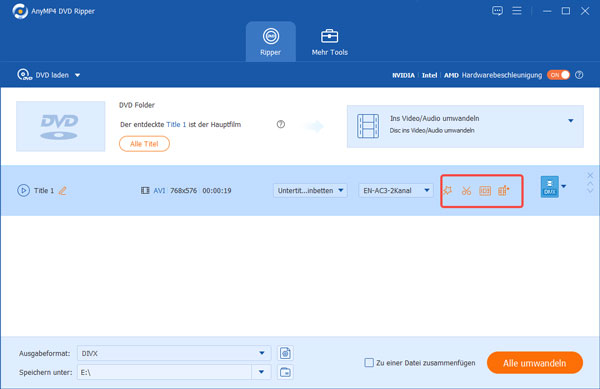Maximize the AnyMP4 DVD Ripper window
Image resolution: width=600 pixels, height=389 pixels.
[566, 11]
